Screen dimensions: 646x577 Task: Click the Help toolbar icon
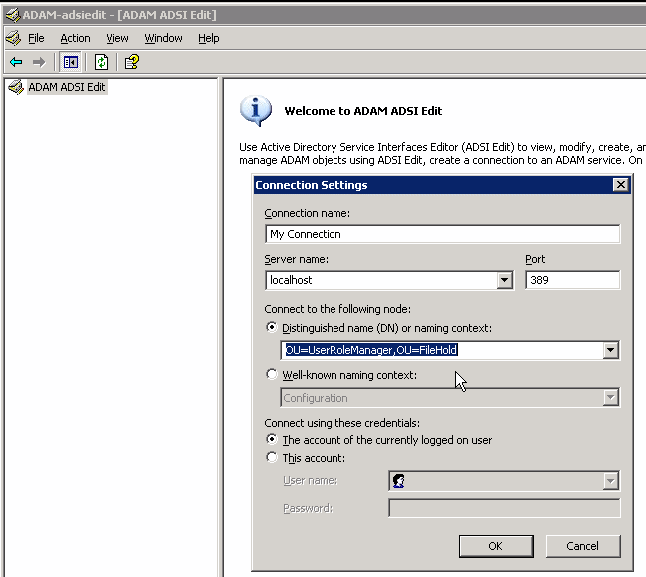click(x=131, y=62)
